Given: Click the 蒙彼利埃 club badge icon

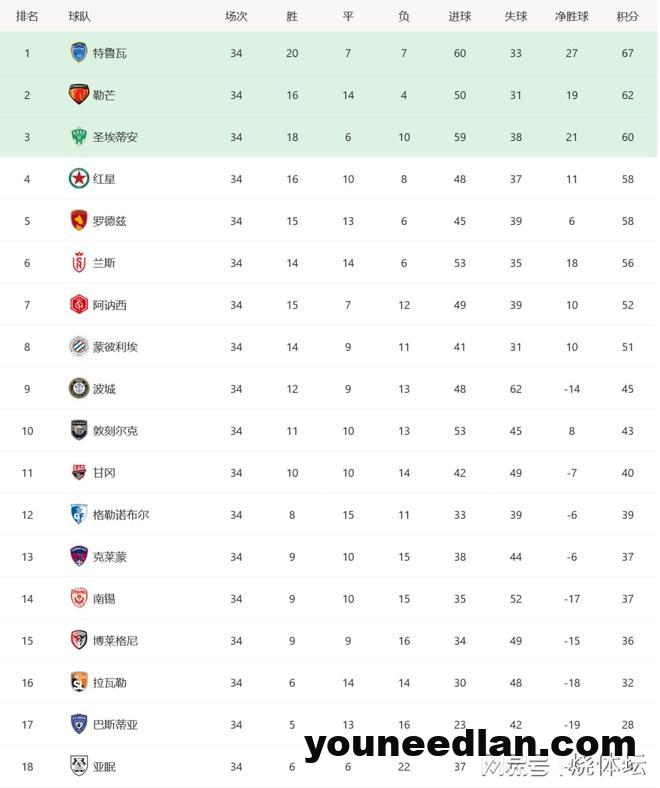Looking at the screenshot, I should pyautogui.click(x=78, y=346).
